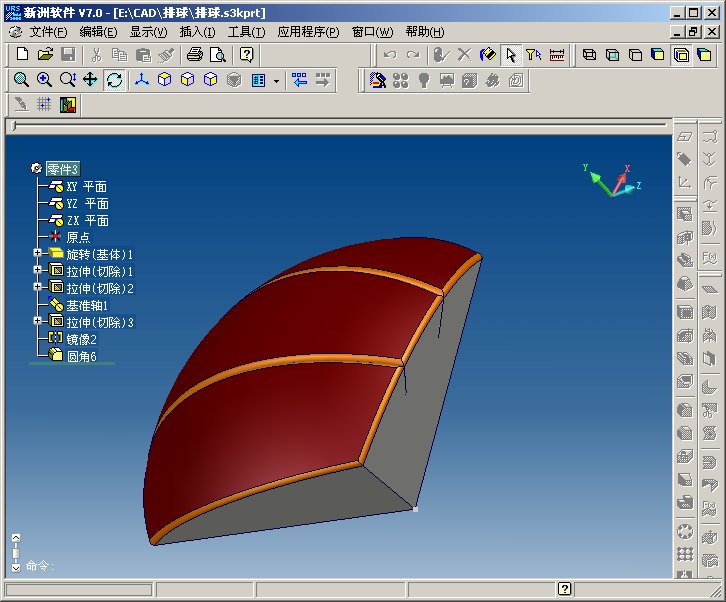Toggle the grid display icon

point(44,104)
